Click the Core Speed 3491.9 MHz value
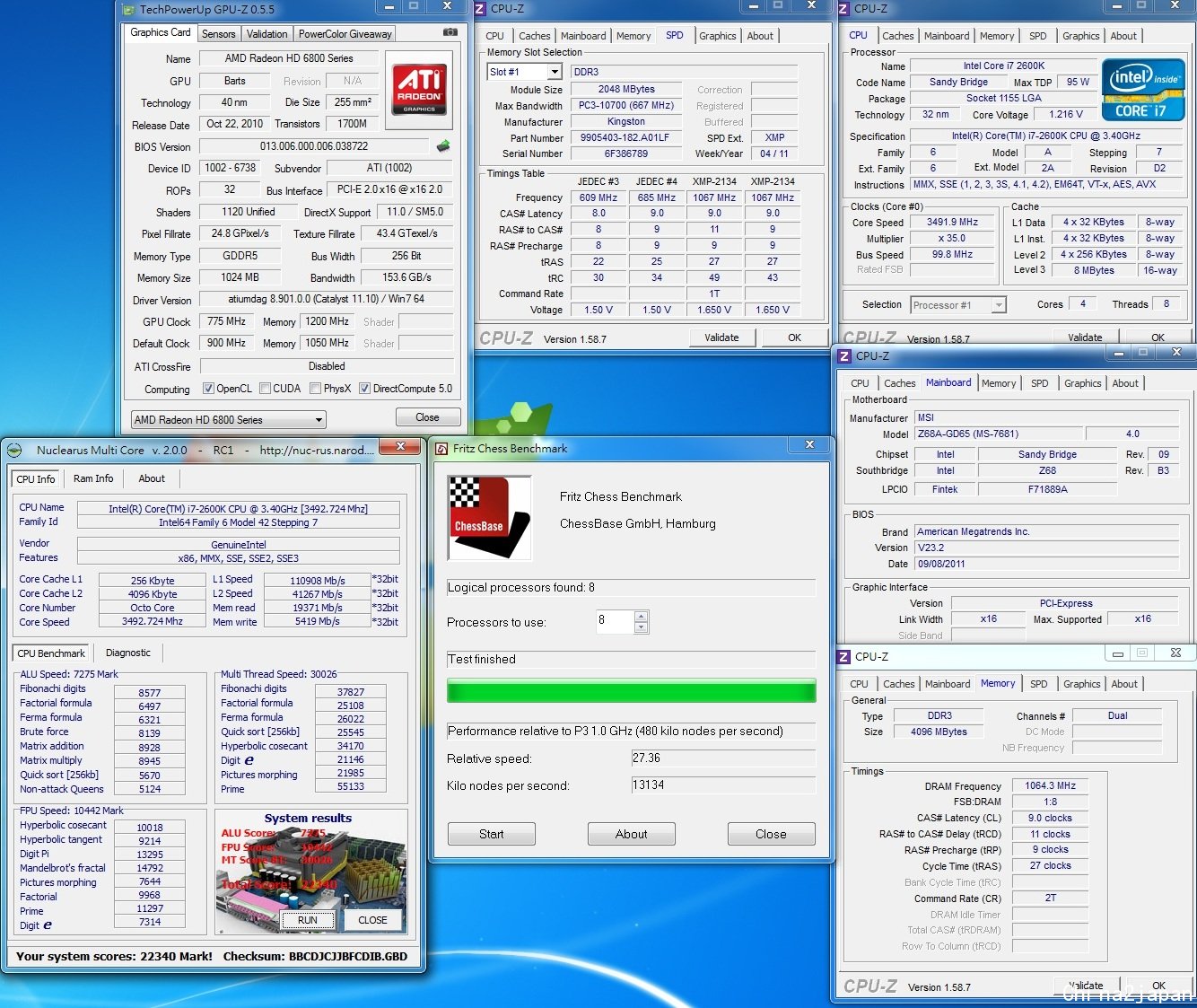Image resolution: width=1197 pixels, height=1008 pixels. pos(952,222)
